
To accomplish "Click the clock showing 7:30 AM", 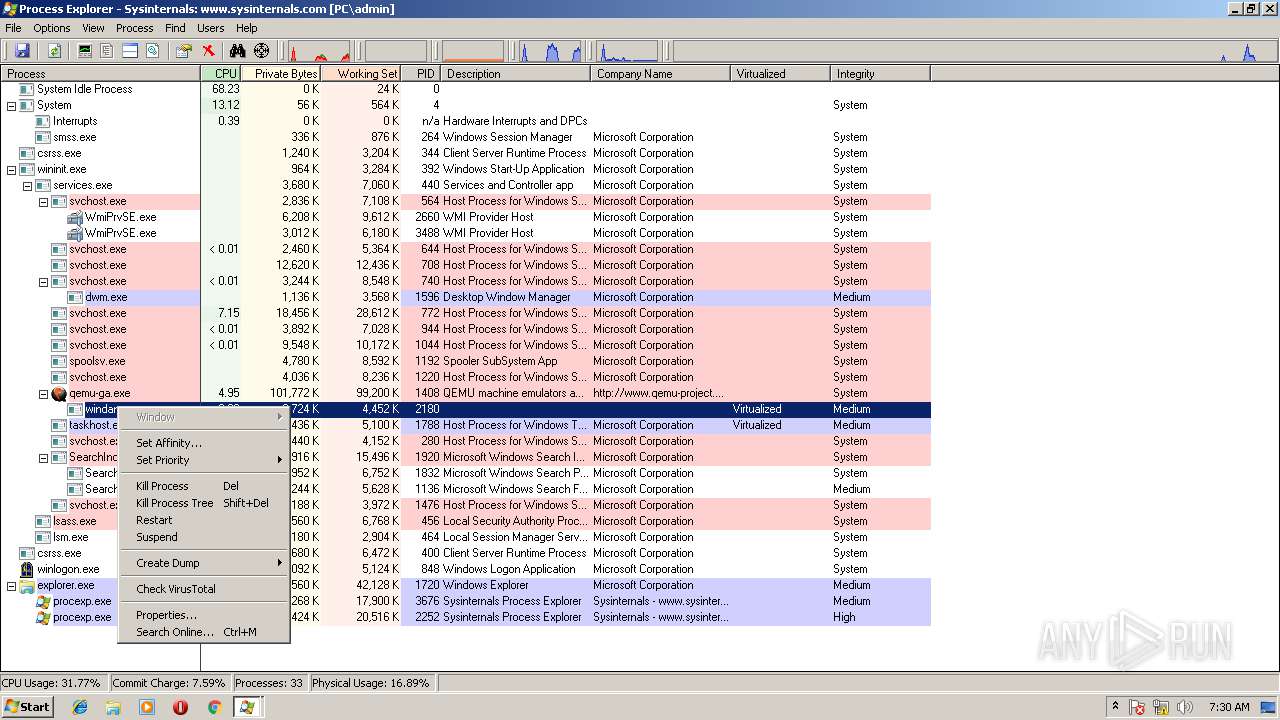I will 1229,707.
